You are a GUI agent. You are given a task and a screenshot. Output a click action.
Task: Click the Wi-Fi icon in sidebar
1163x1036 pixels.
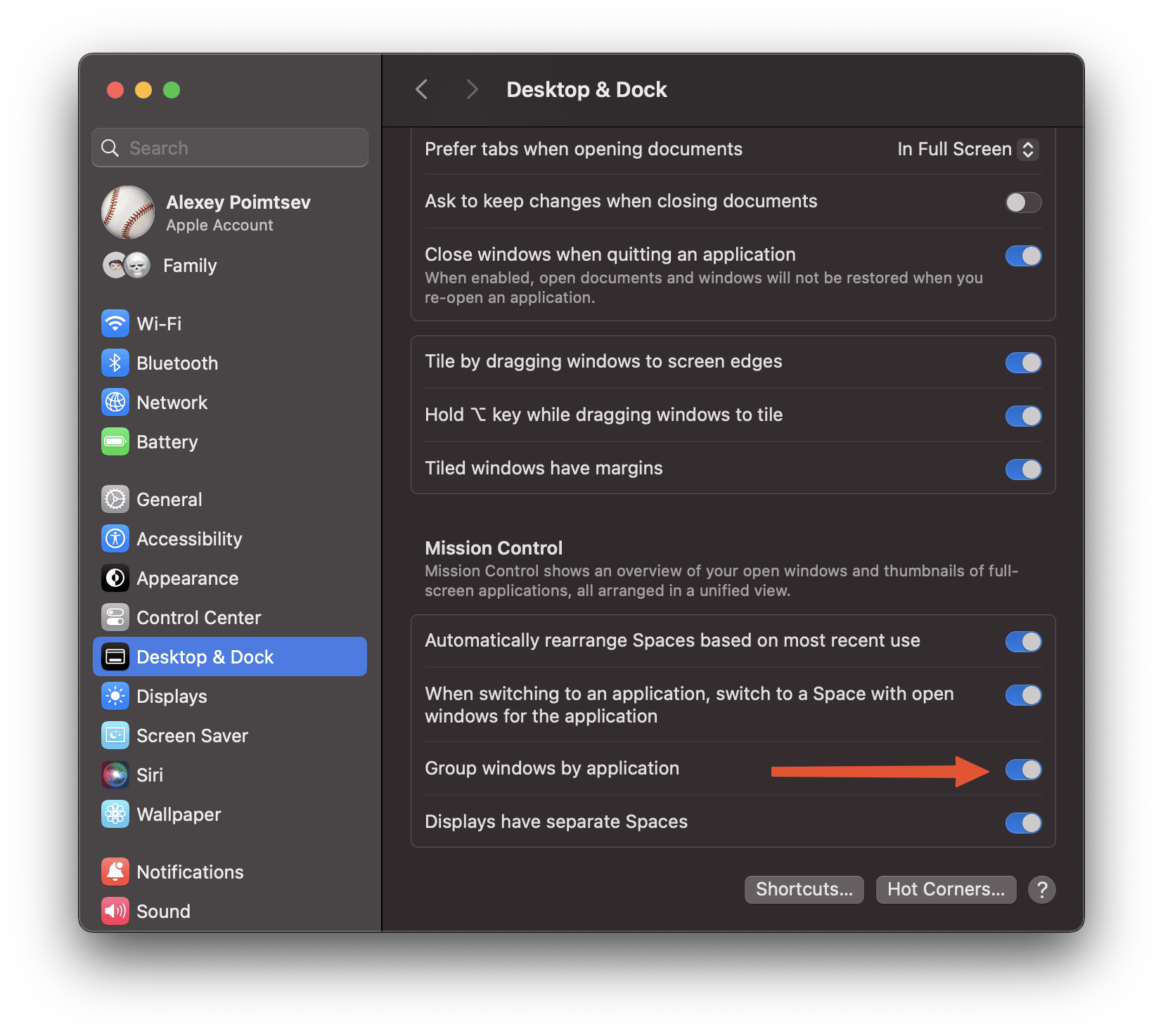coord(115,324)
